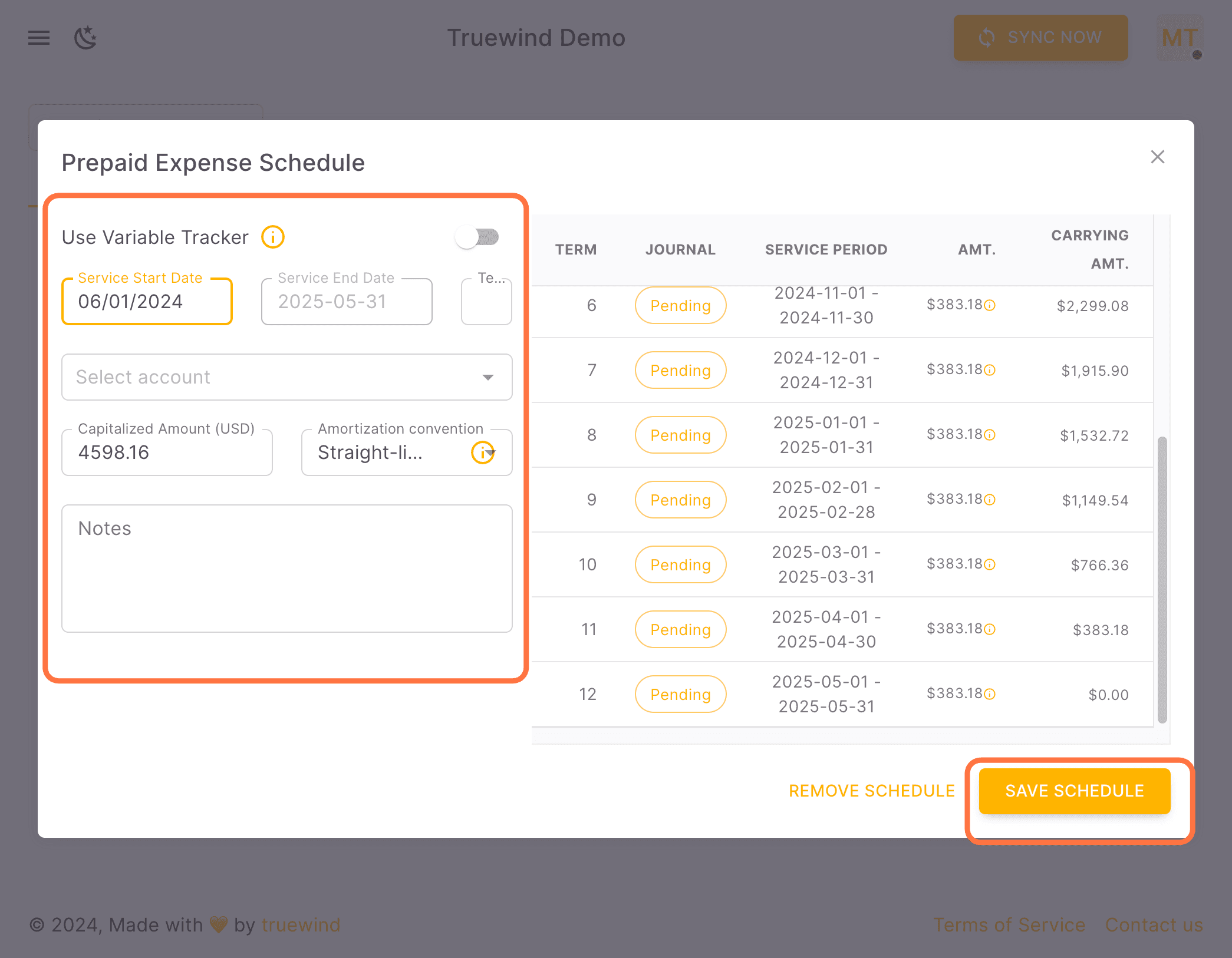Expand the Select account list with the chevron
The height and width of the screenshot is (958, 1232).
pyautogui.click(x=488, y=377)
